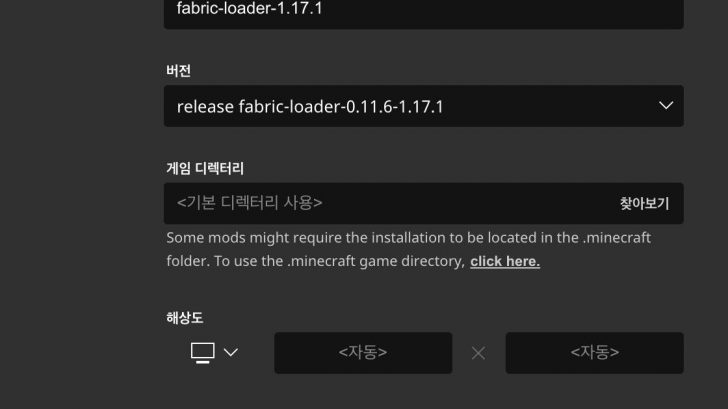Click the 게임 디렉터리 label
This screenshot has width=728, height=409.
pyautogui.click(x=205, y=168)
